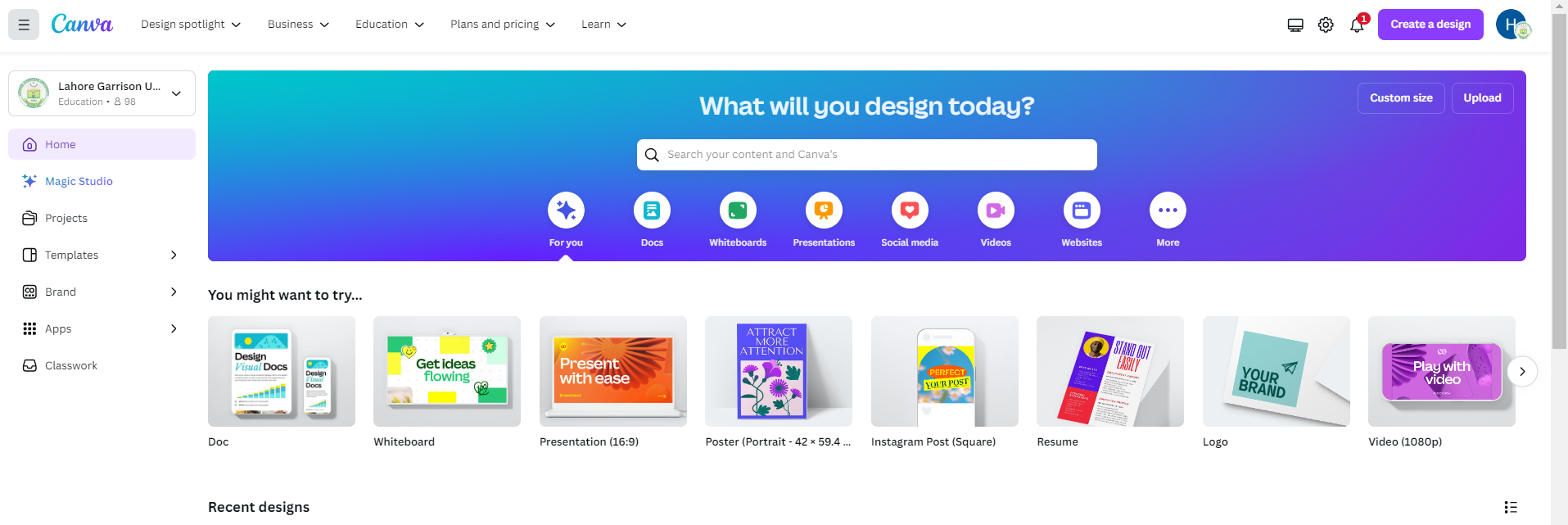The width and height of the screenshot is (1568, 525).
Task: Select the Social media category icon
Action: point(910,210)
